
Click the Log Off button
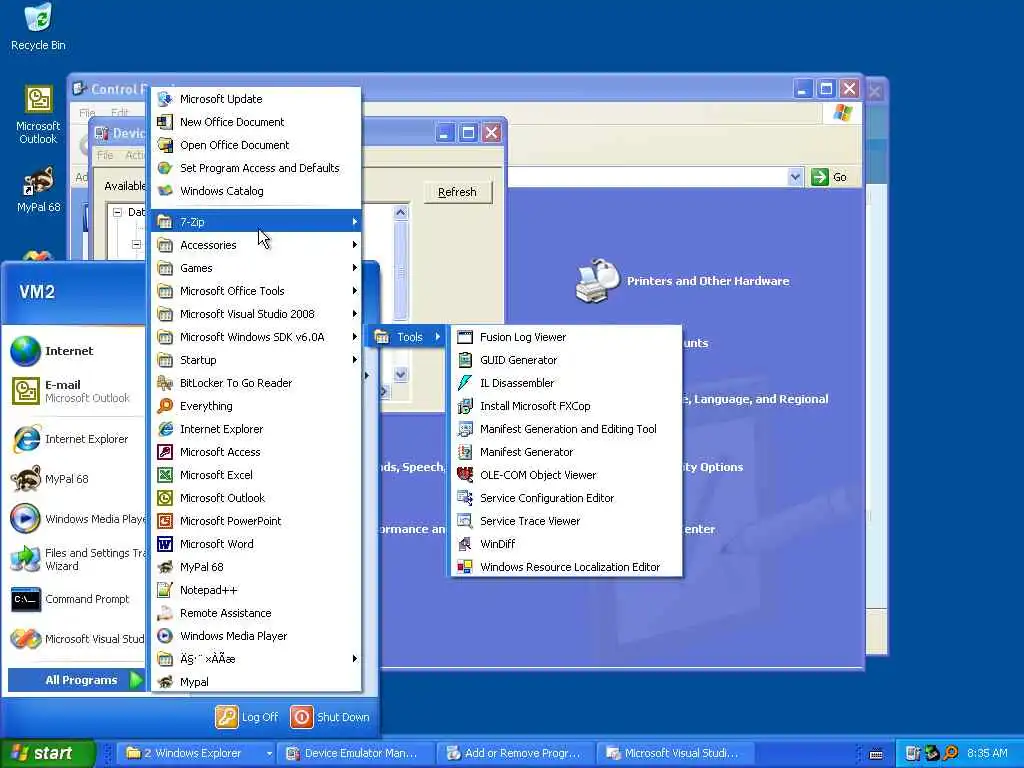click(x=247, y=717)
